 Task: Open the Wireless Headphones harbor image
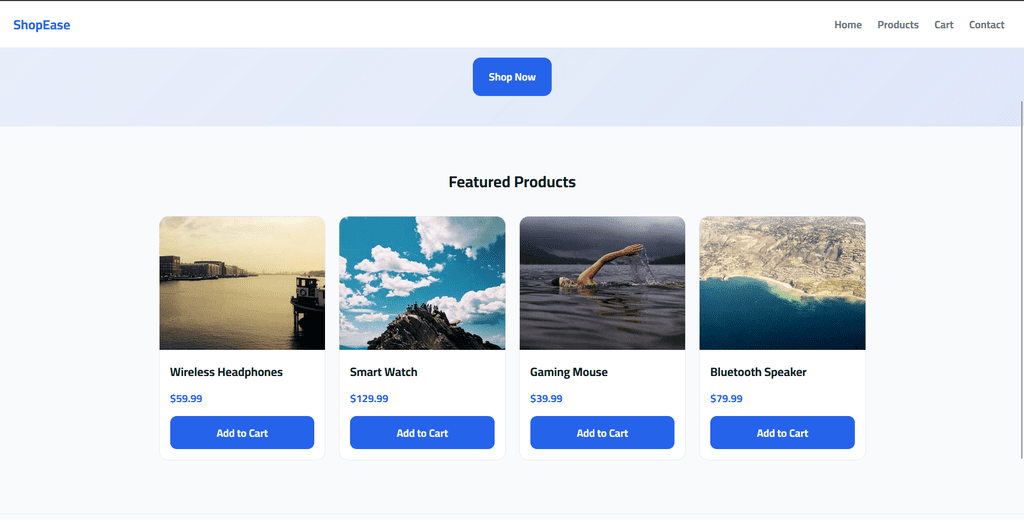pyautogui.click(x=242, y=283)
